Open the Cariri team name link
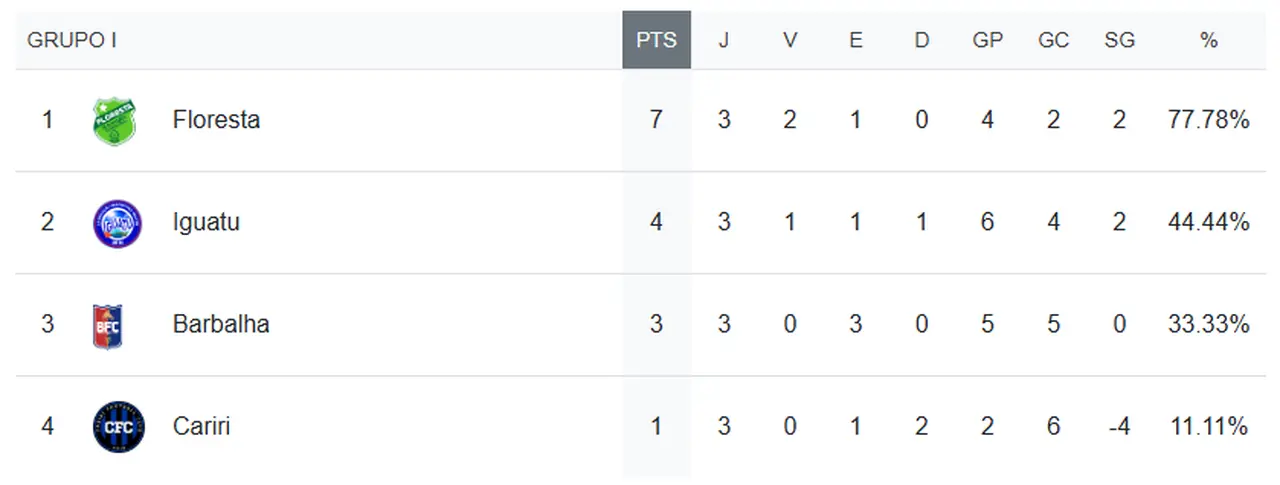 point(201,426)
